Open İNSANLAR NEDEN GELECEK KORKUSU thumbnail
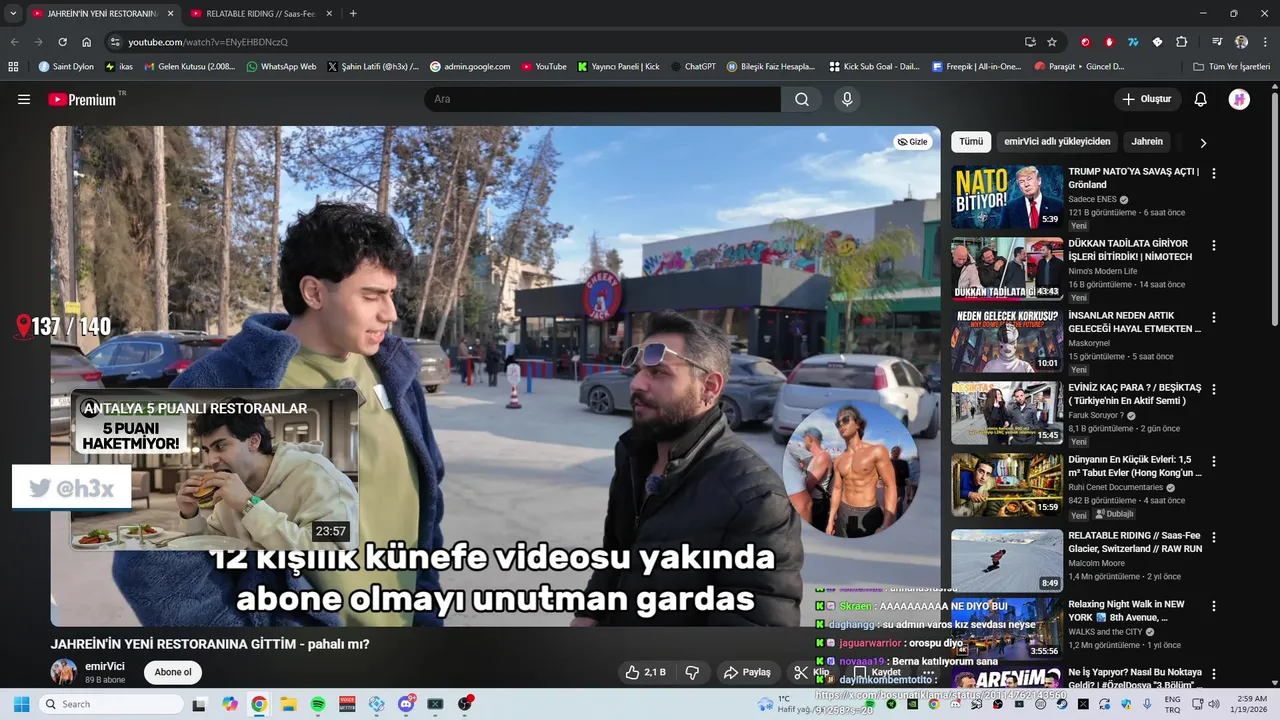The image size is (1280, 720). 1007,341
